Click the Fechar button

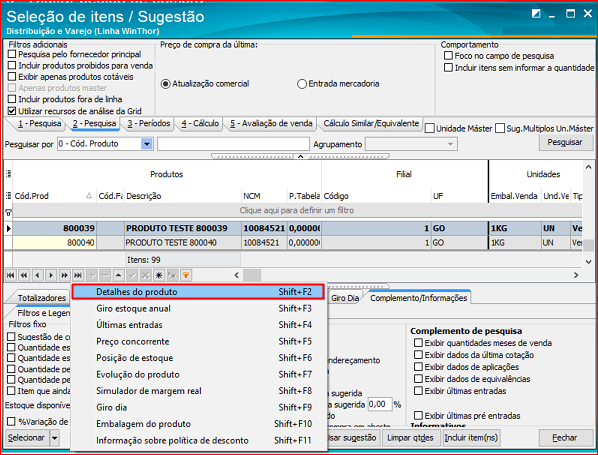[565, 438]
